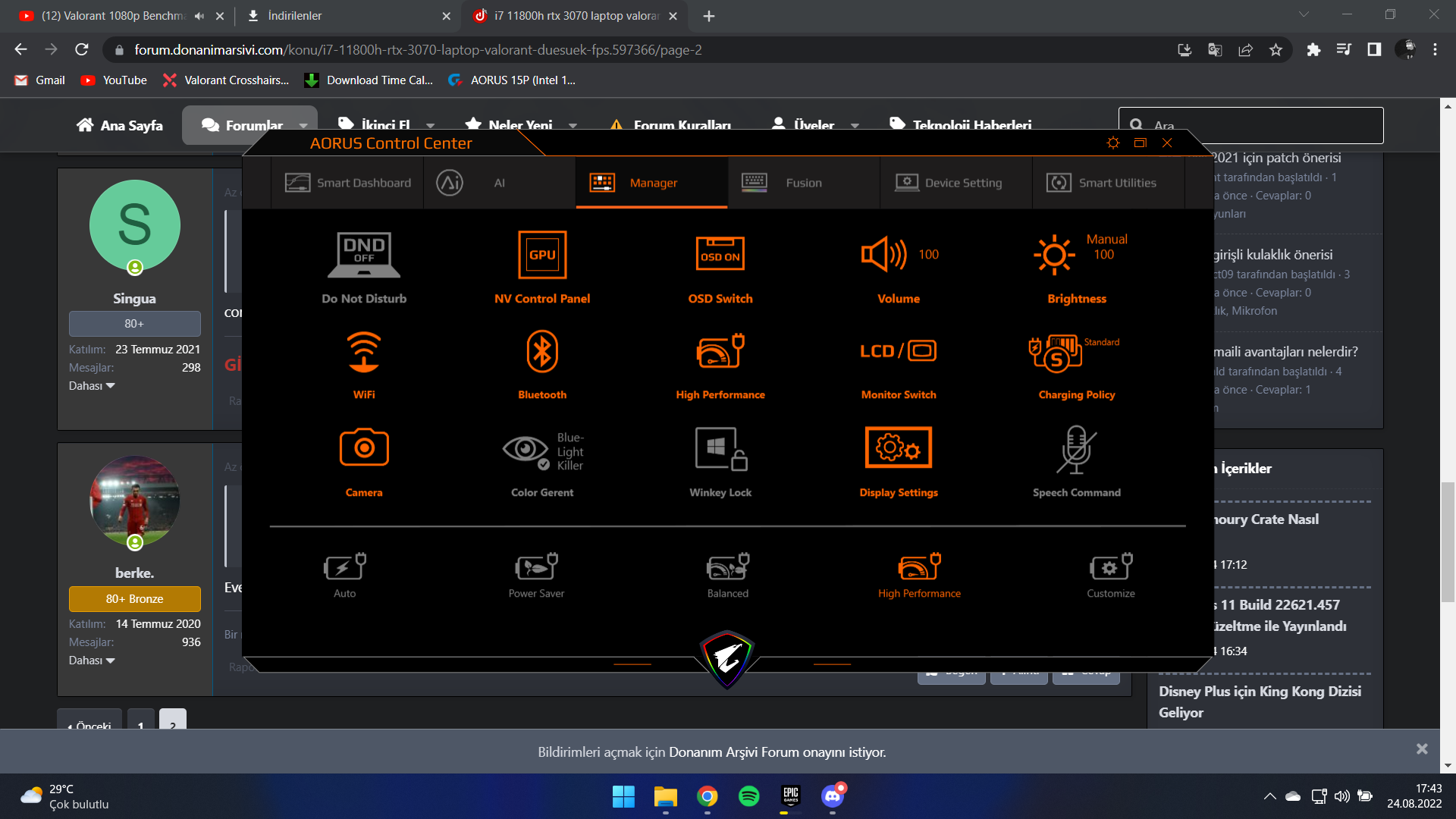Expand the İkinci El dropdown arrow
This screenshot has width=1456, height=819.
tap(430, 126)
